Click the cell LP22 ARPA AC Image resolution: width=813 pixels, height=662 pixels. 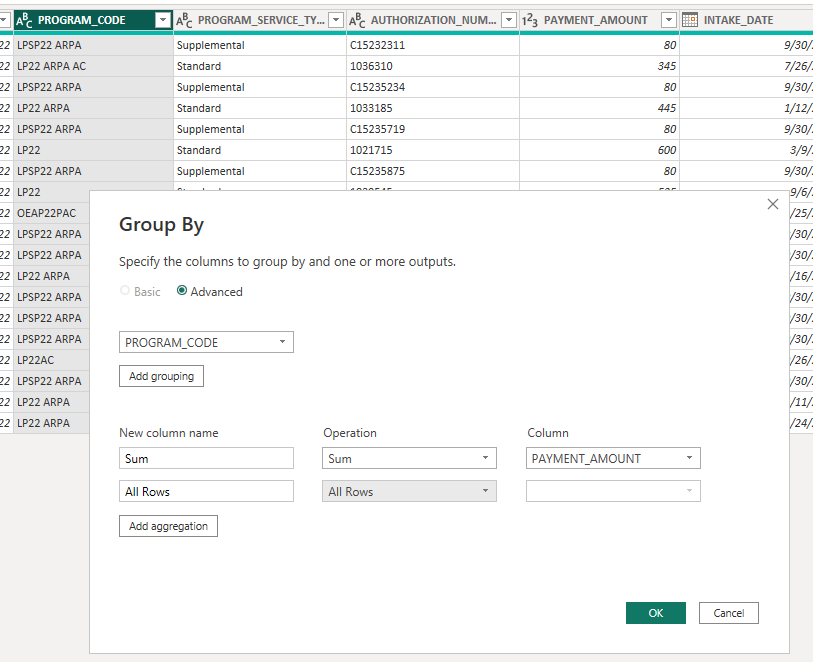[93, 66]
